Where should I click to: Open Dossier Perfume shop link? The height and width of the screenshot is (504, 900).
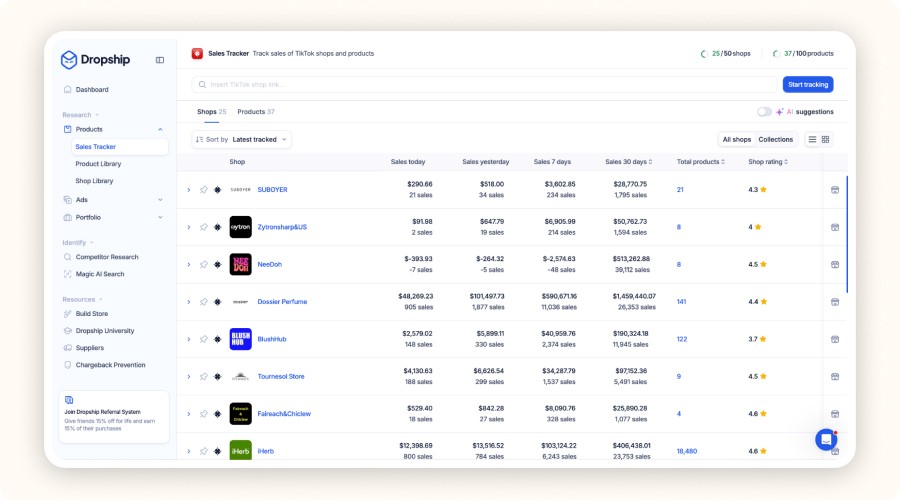[282, 302]
